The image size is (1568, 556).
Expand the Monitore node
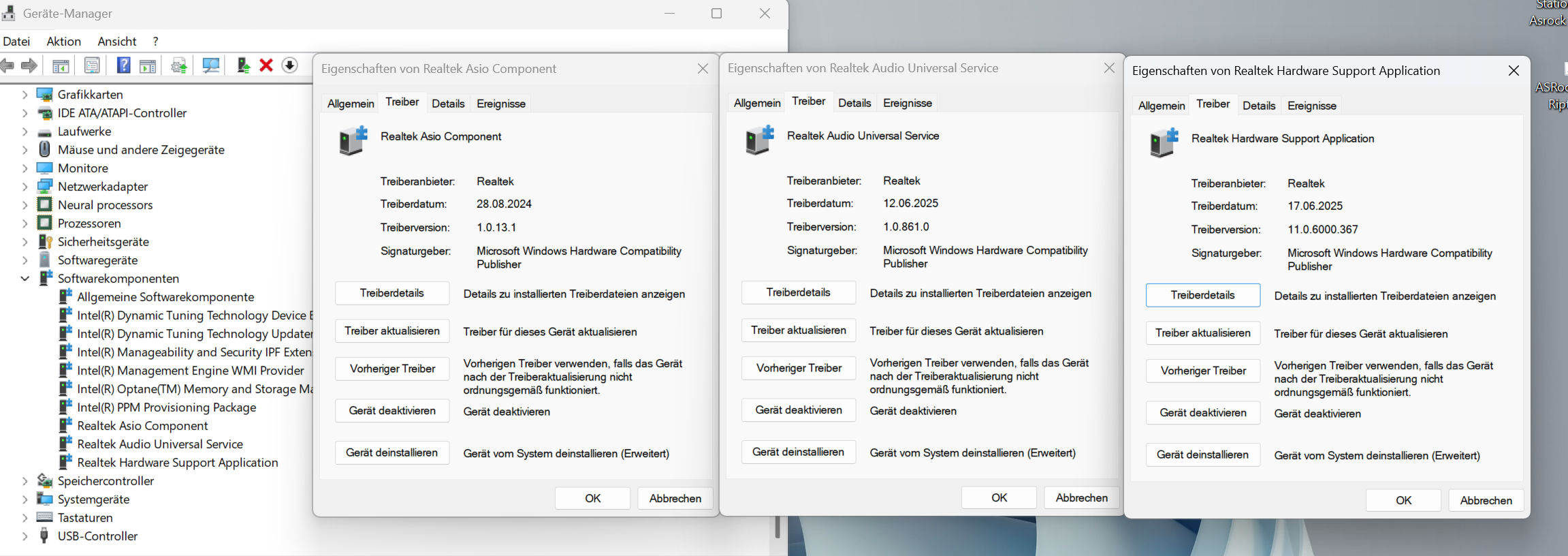coord(25,168)
